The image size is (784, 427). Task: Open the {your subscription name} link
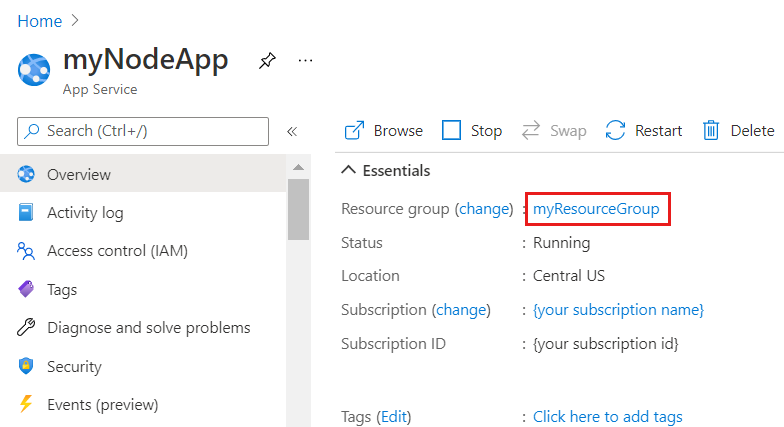pyautogui.click(x=618, y=310)
